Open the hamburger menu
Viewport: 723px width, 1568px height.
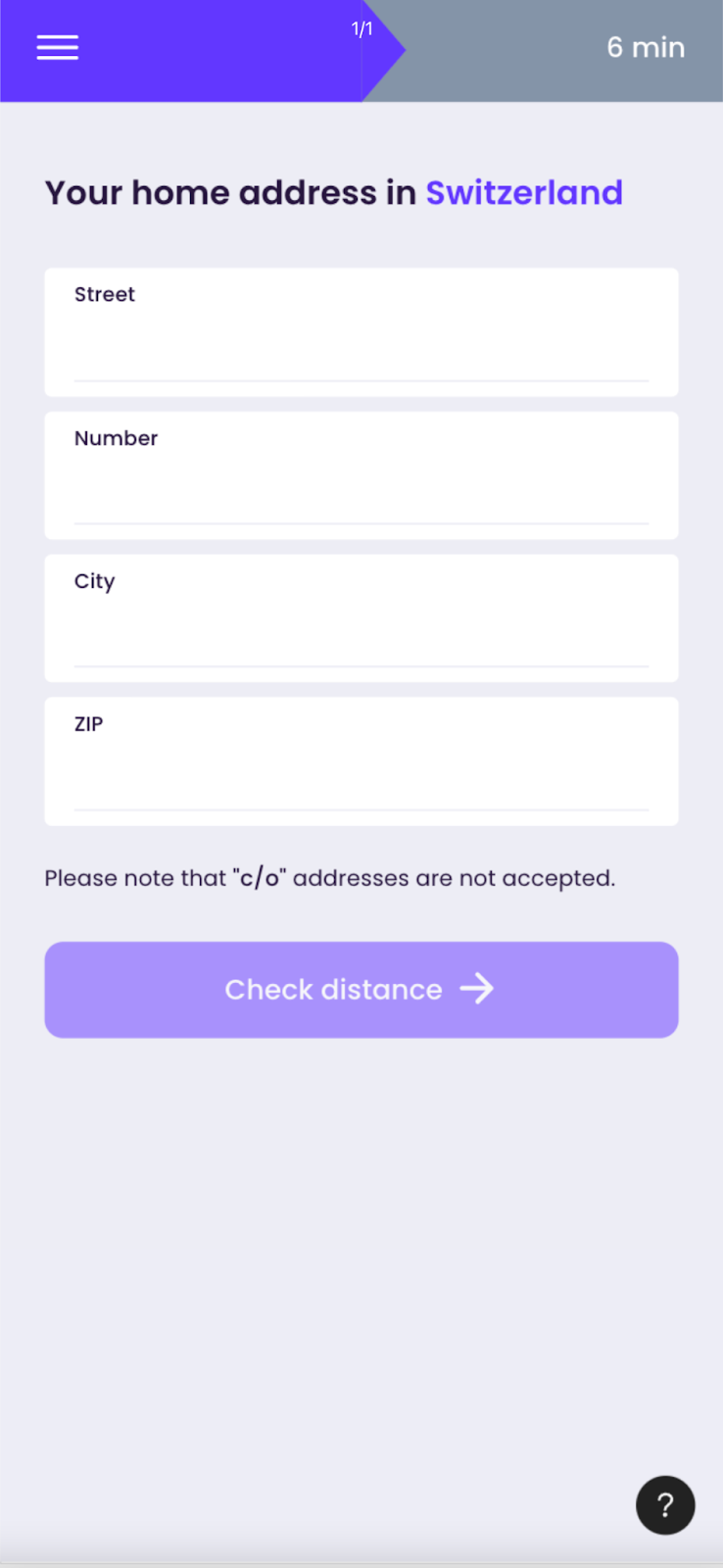(x=58, y=47)
